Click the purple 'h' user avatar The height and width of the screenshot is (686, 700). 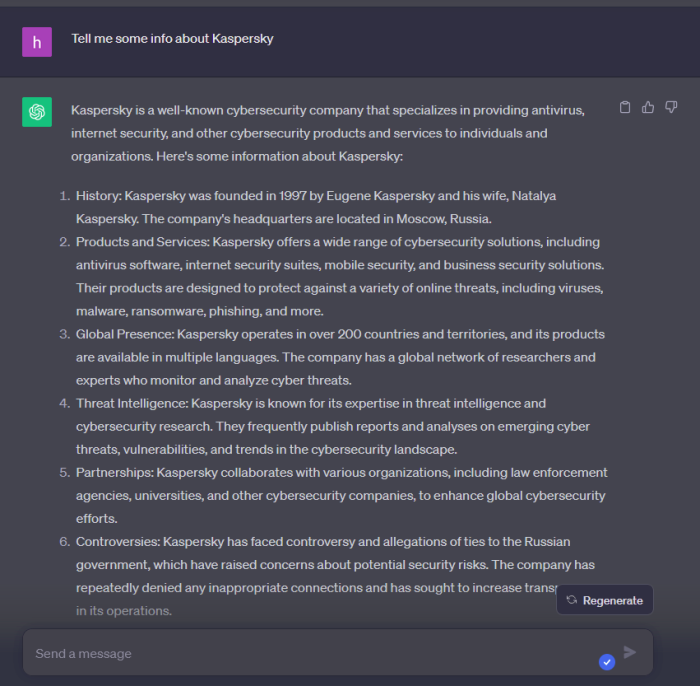pos(37,42)
